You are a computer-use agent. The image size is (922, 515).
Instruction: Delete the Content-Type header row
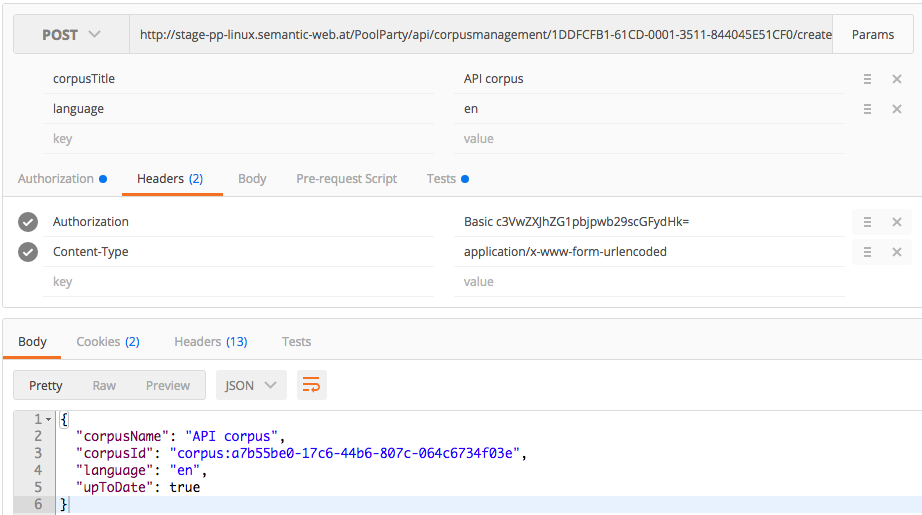pos(897,252)
